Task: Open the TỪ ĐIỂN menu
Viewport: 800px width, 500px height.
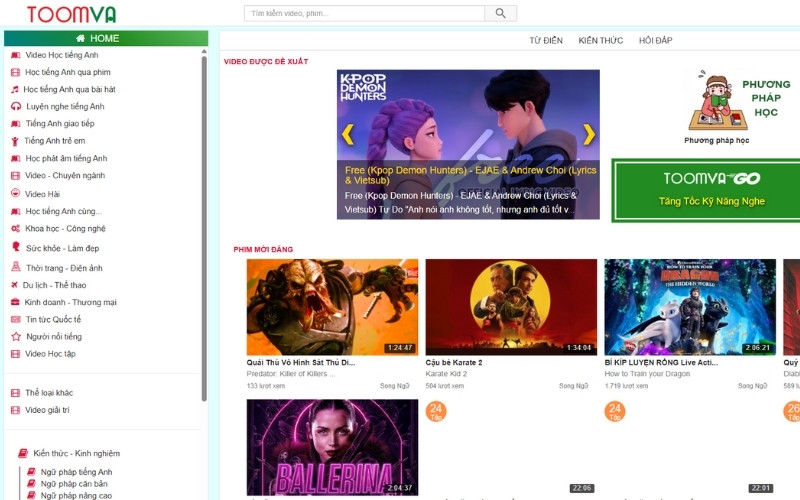Action: (546, 40)
